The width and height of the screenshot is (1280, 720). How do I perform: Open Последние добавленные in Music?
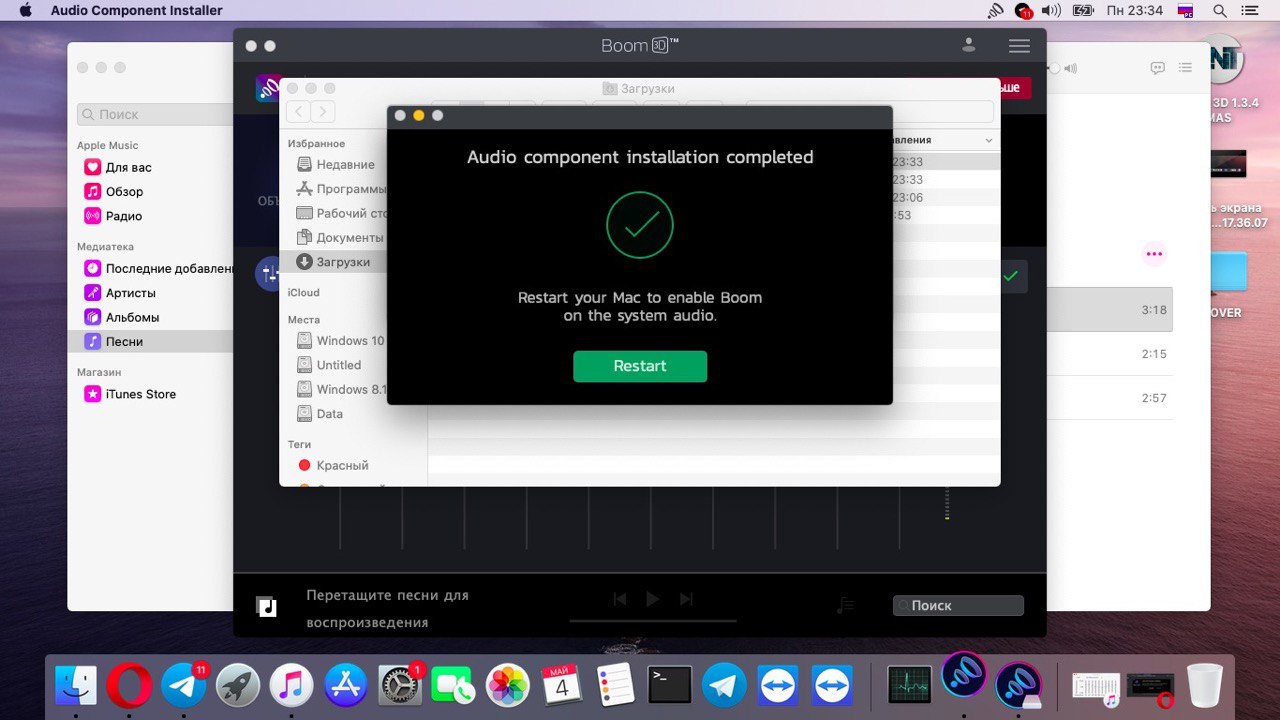point(157,269)
